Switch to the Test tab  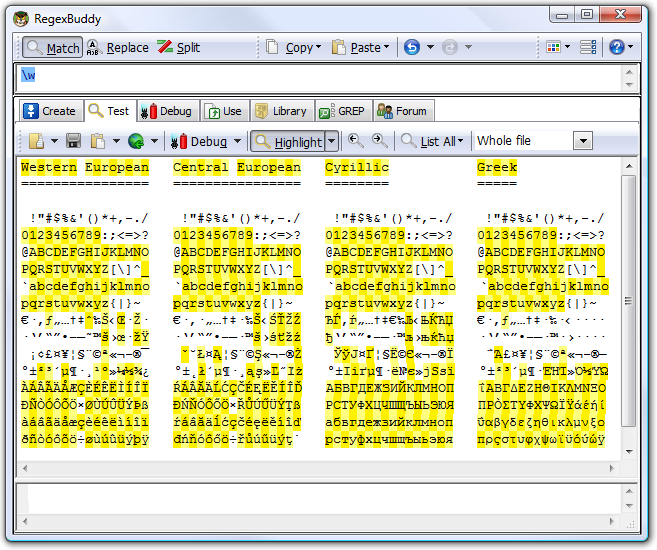[110, 111]
